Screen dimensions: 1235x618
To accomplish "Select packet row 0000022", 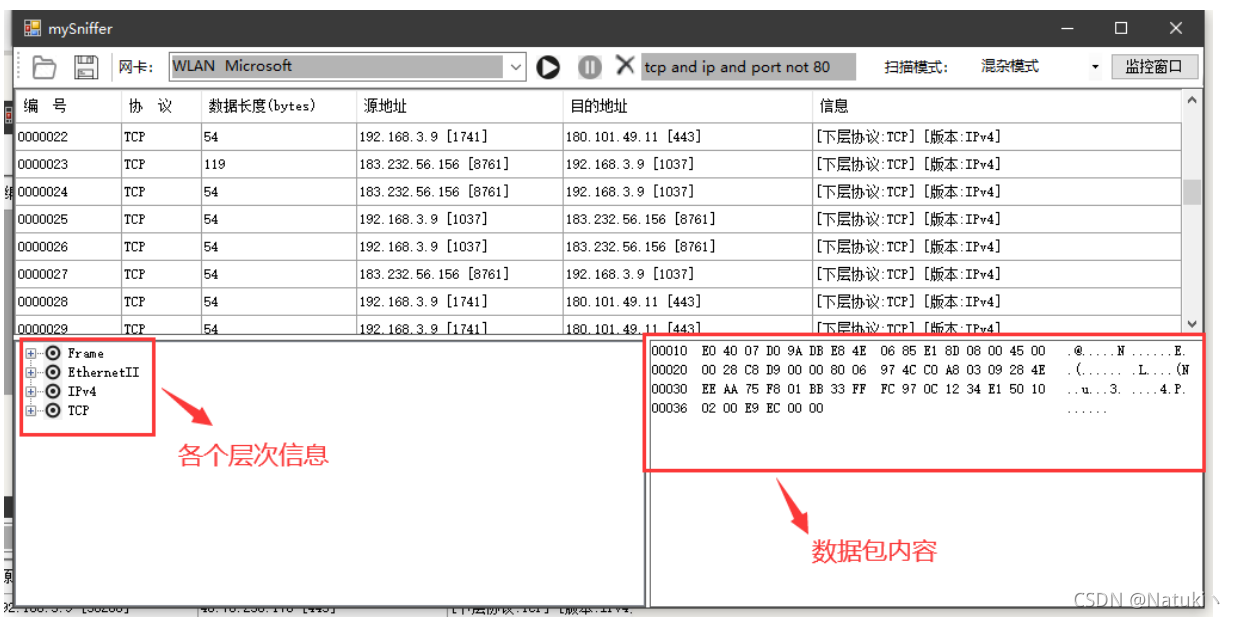I will click(x=598, y=137).
